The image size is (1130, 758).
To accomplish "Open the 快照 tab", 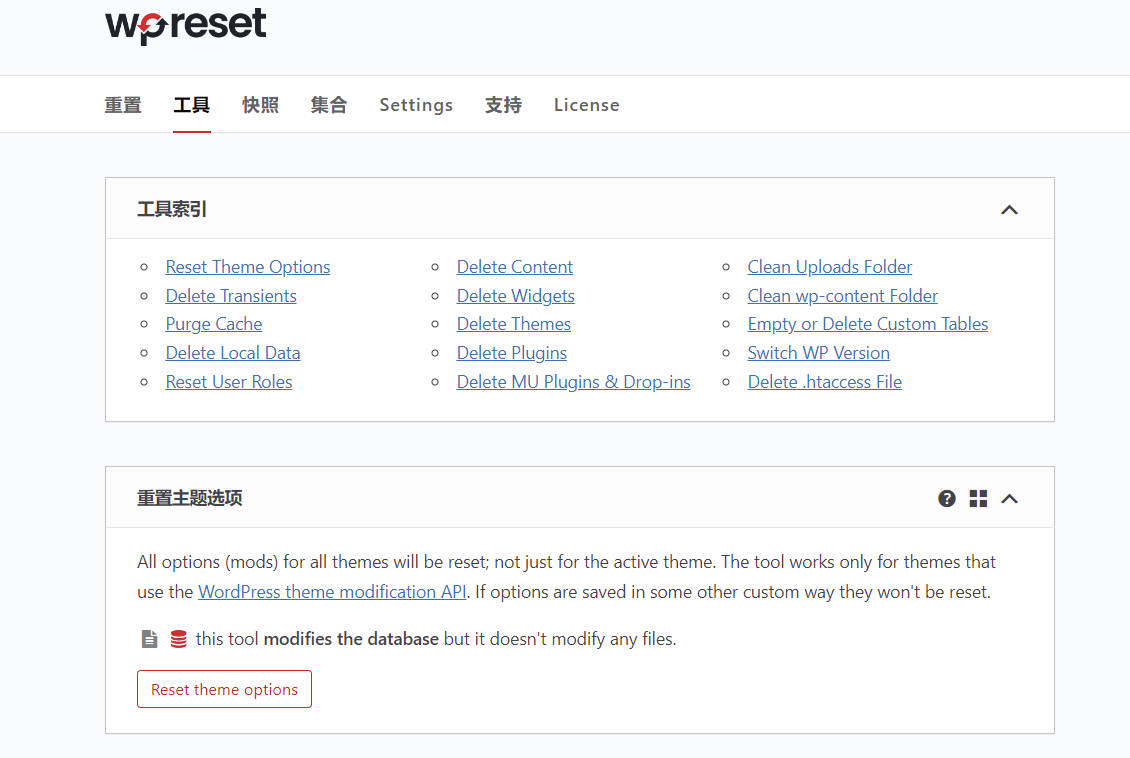I will pos(260,105).
